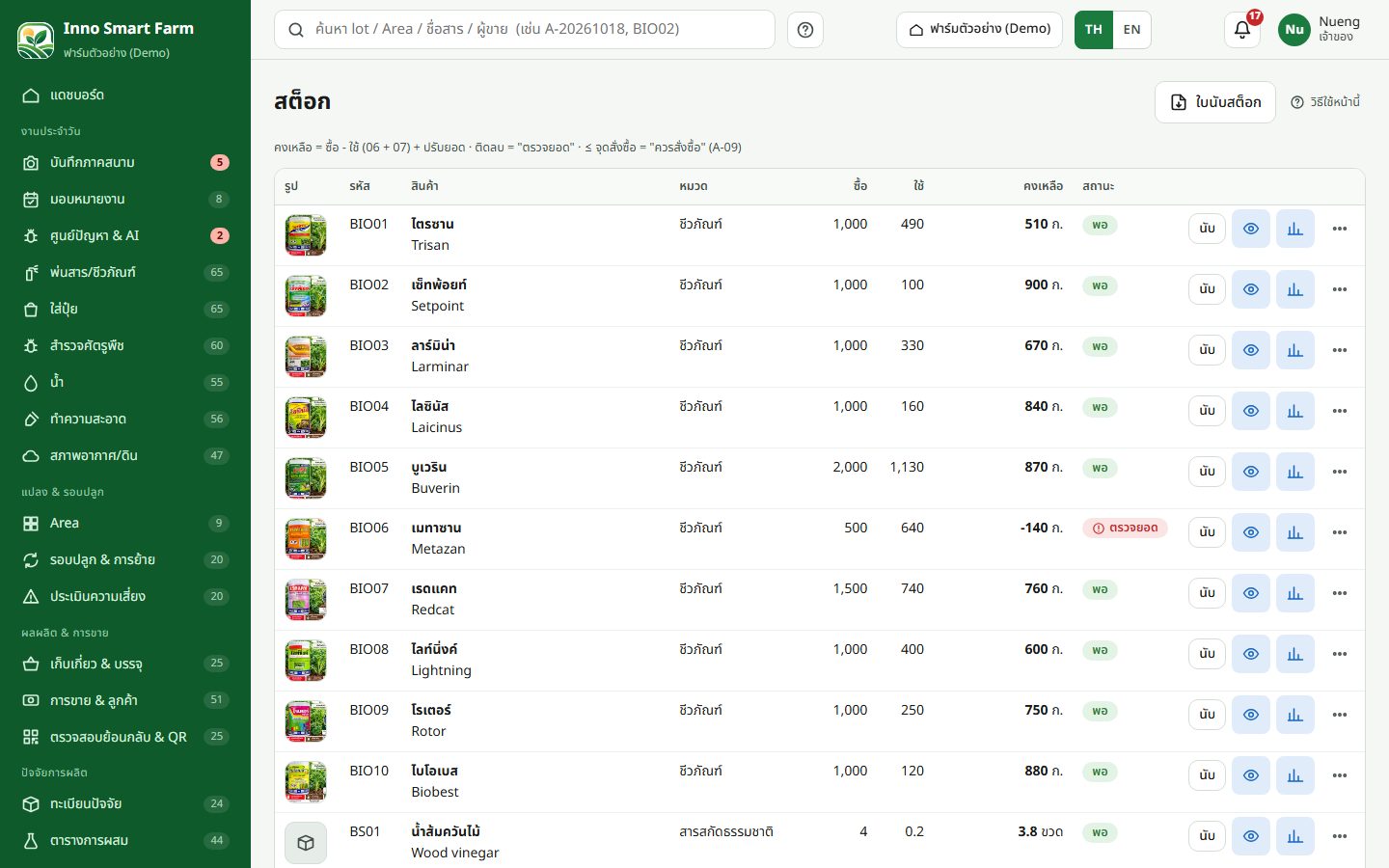This screenshot has width=1389, height=868.
Task: Open more options for BIO05 Buverin
Action: point(1340,472)
